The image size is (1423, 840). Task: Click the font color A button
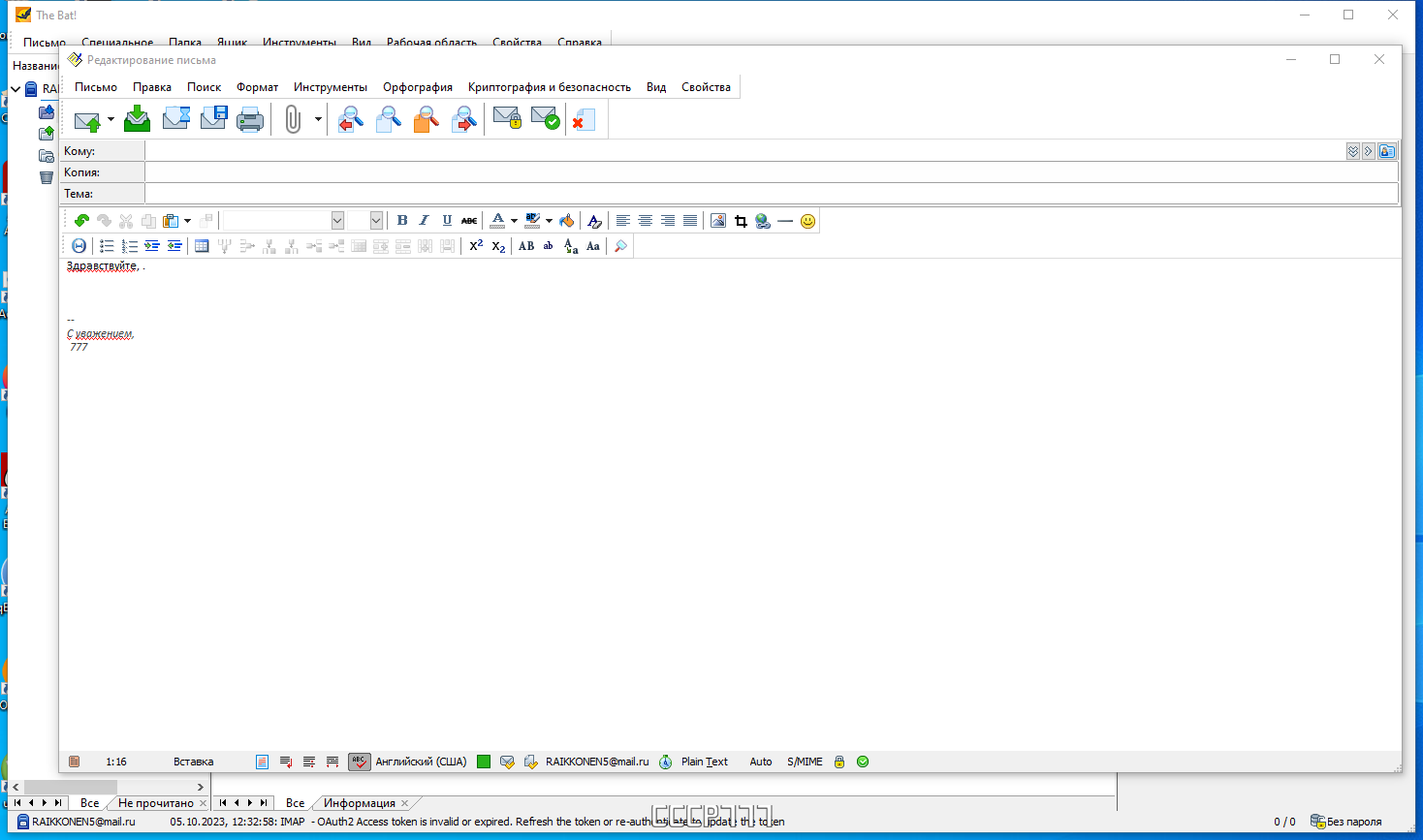pos(497,221)
